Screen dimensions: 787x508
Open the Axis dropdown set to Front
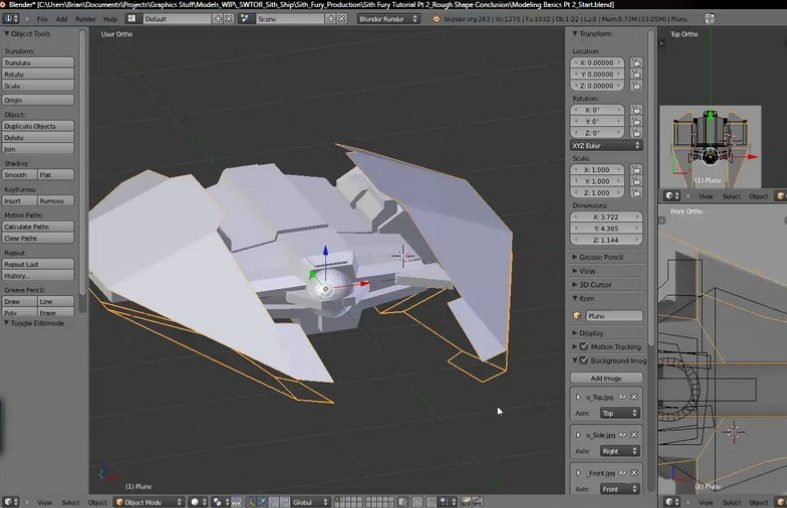click(x=619, y=489)
